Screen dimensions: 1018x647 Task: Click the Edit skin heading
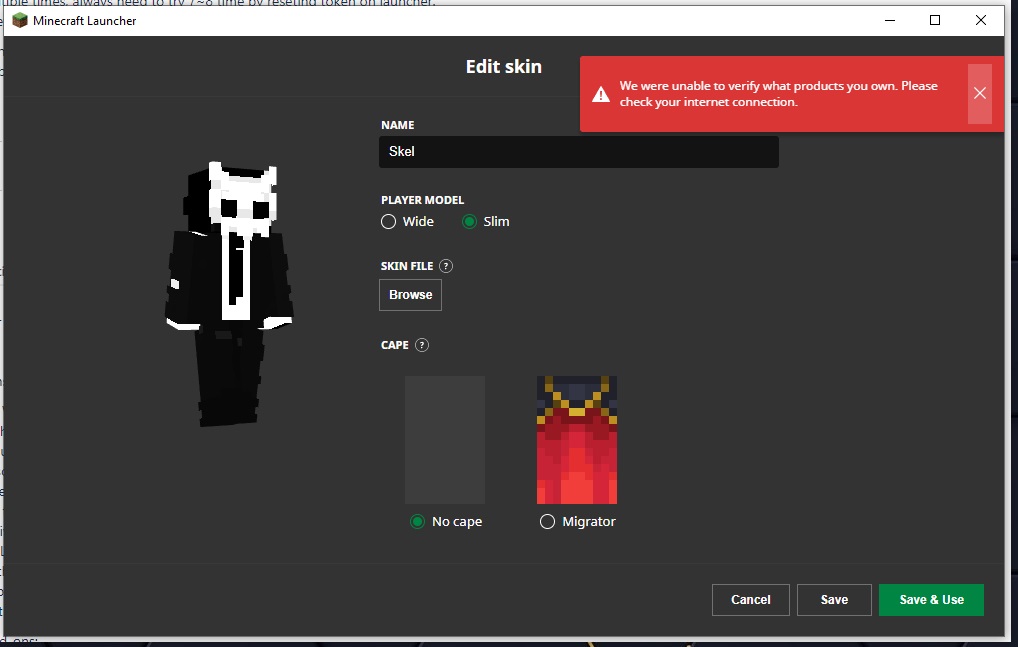pyautogui.click(x=504, y=67)
